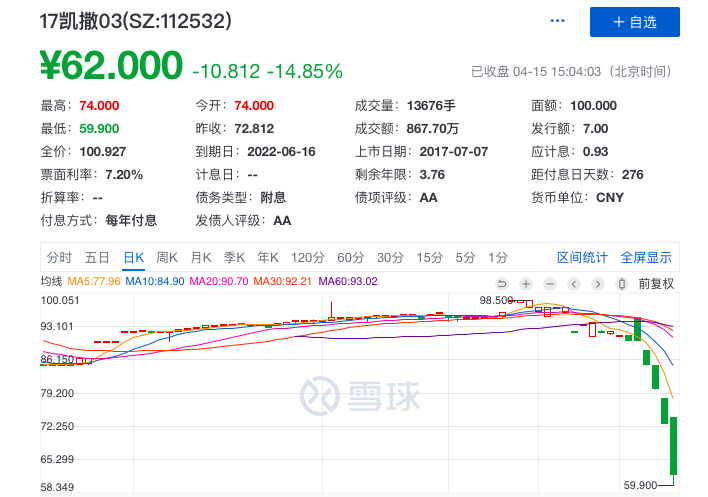
Task: Click the candlestick style icon
Action: tap(622, 283)
